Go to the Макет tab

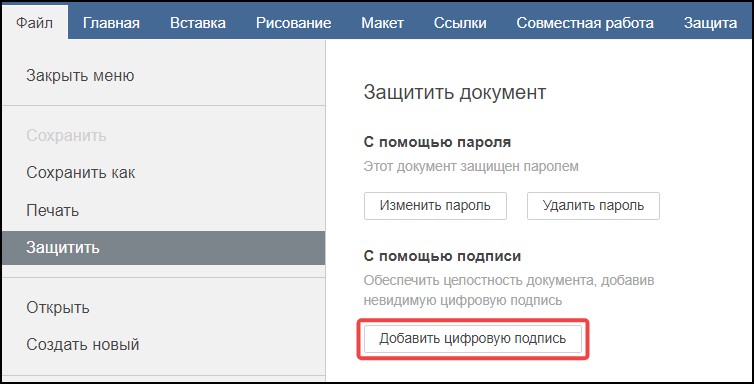[x=382, y=23]
